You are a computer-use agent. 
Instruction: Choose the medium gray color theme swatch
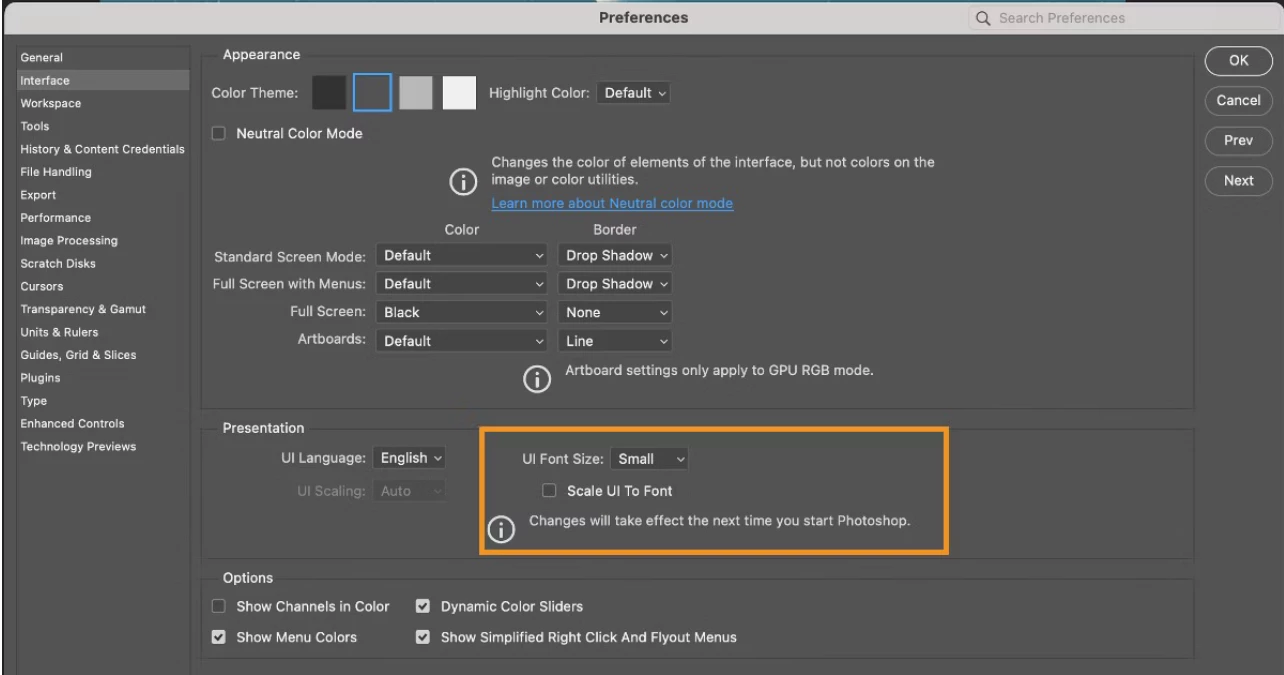[416, 93]
